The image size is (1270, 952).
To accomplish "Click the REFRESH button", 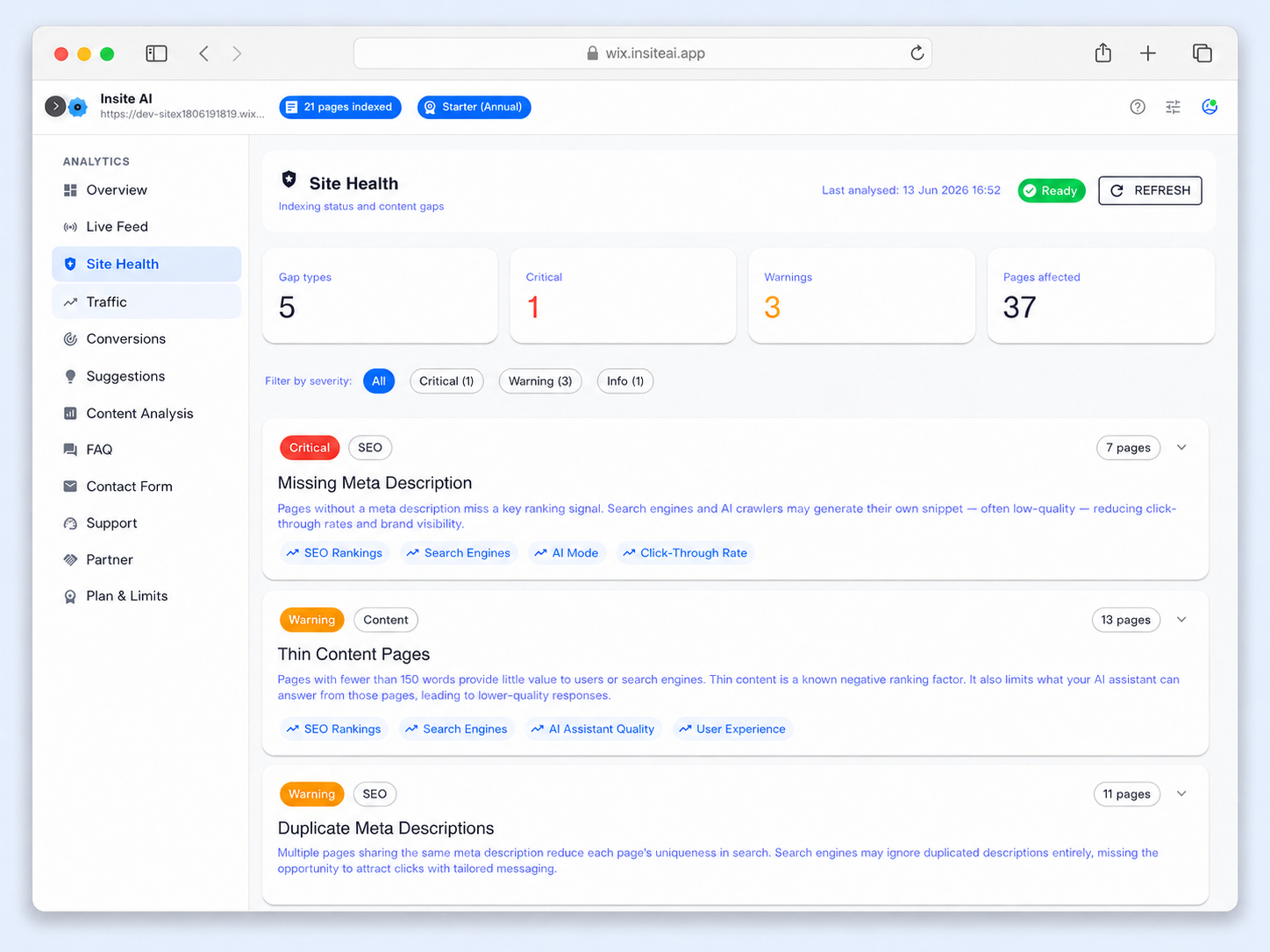I will [1150, 190].
